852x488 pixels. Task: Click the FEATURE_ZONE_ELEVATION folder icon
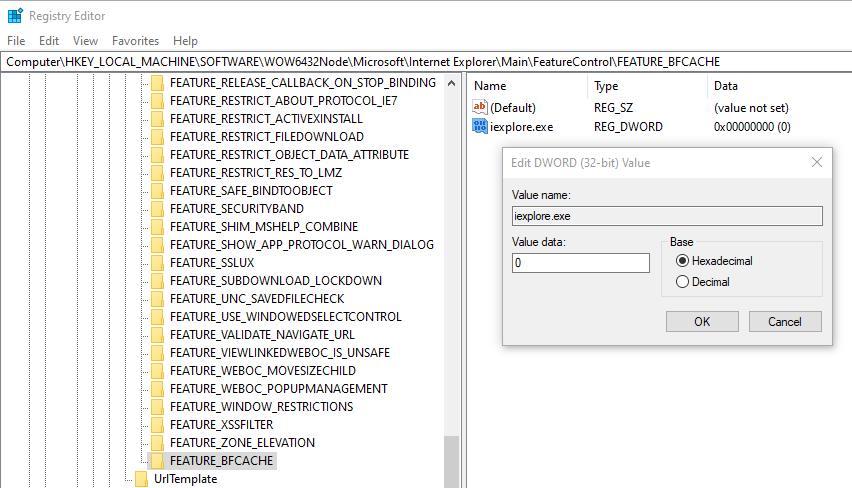[x=158, y=443]
